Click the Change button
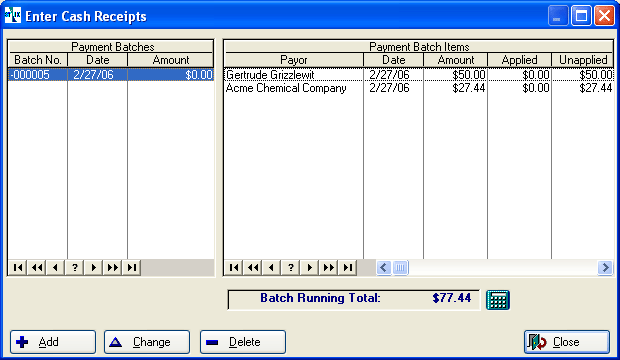 tap(147, 342)
